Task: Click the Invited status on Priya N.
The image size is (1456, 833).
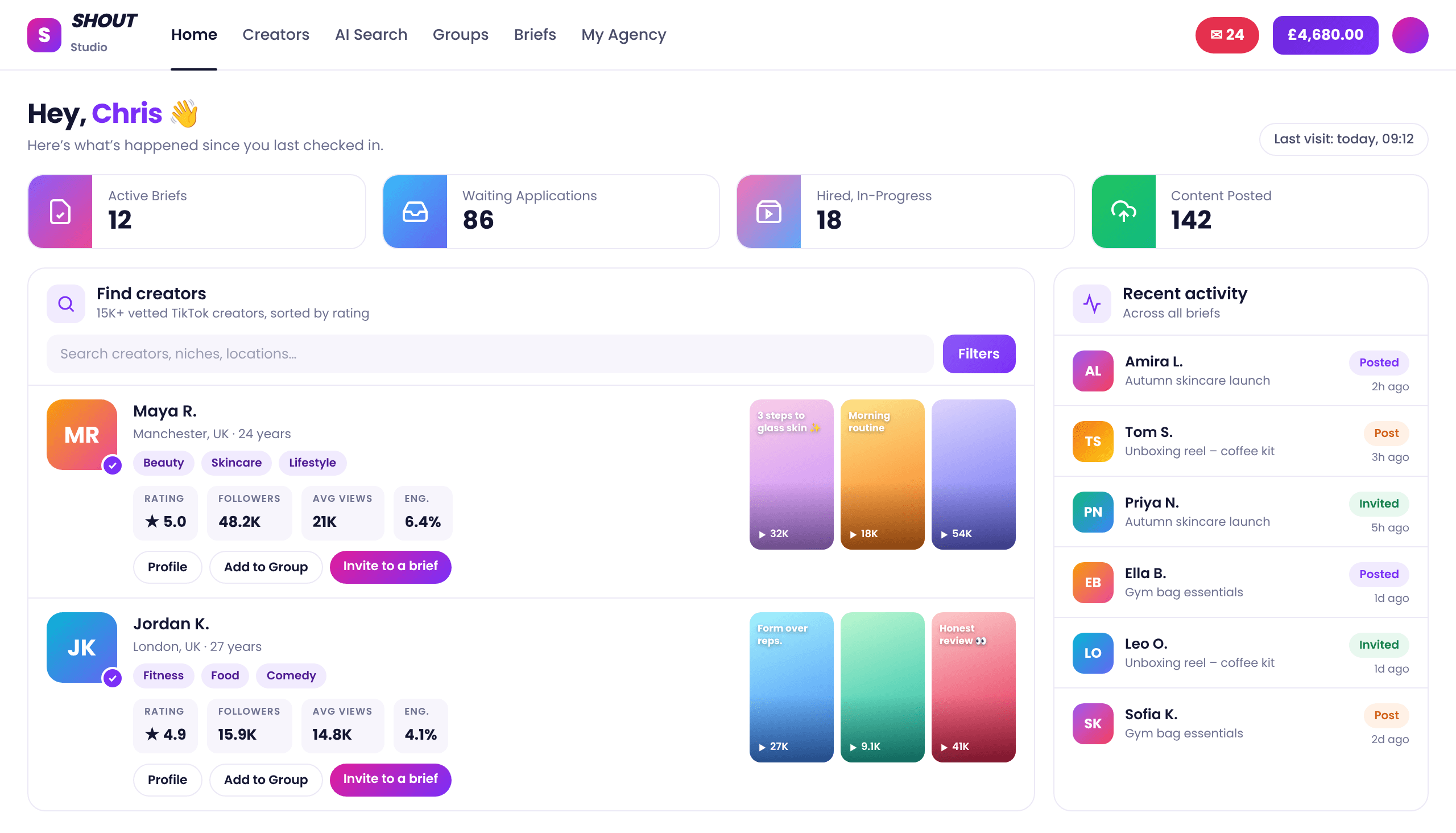Action: 1378,504
